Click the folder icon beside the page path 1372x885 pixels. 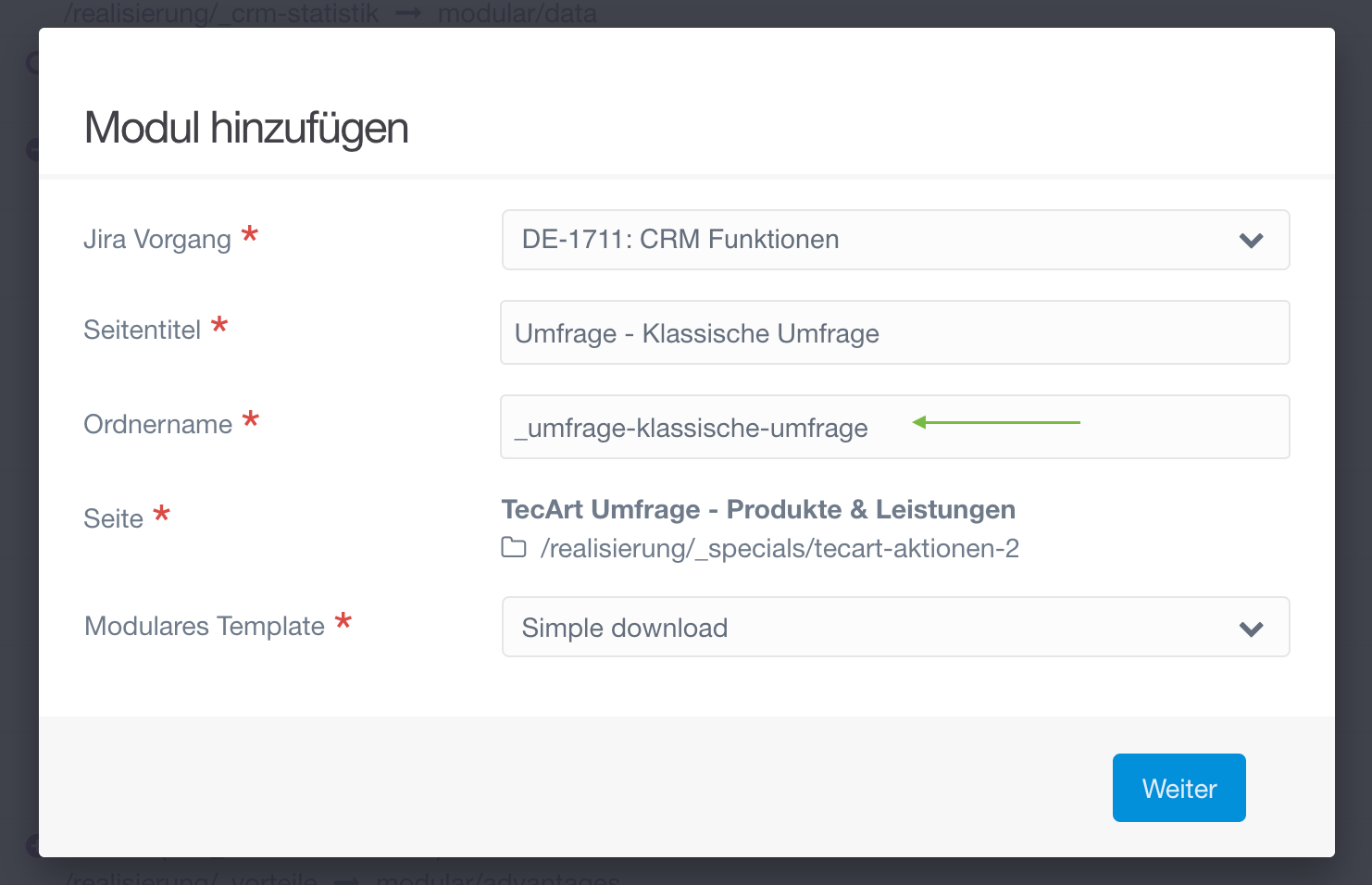(513, 548)
